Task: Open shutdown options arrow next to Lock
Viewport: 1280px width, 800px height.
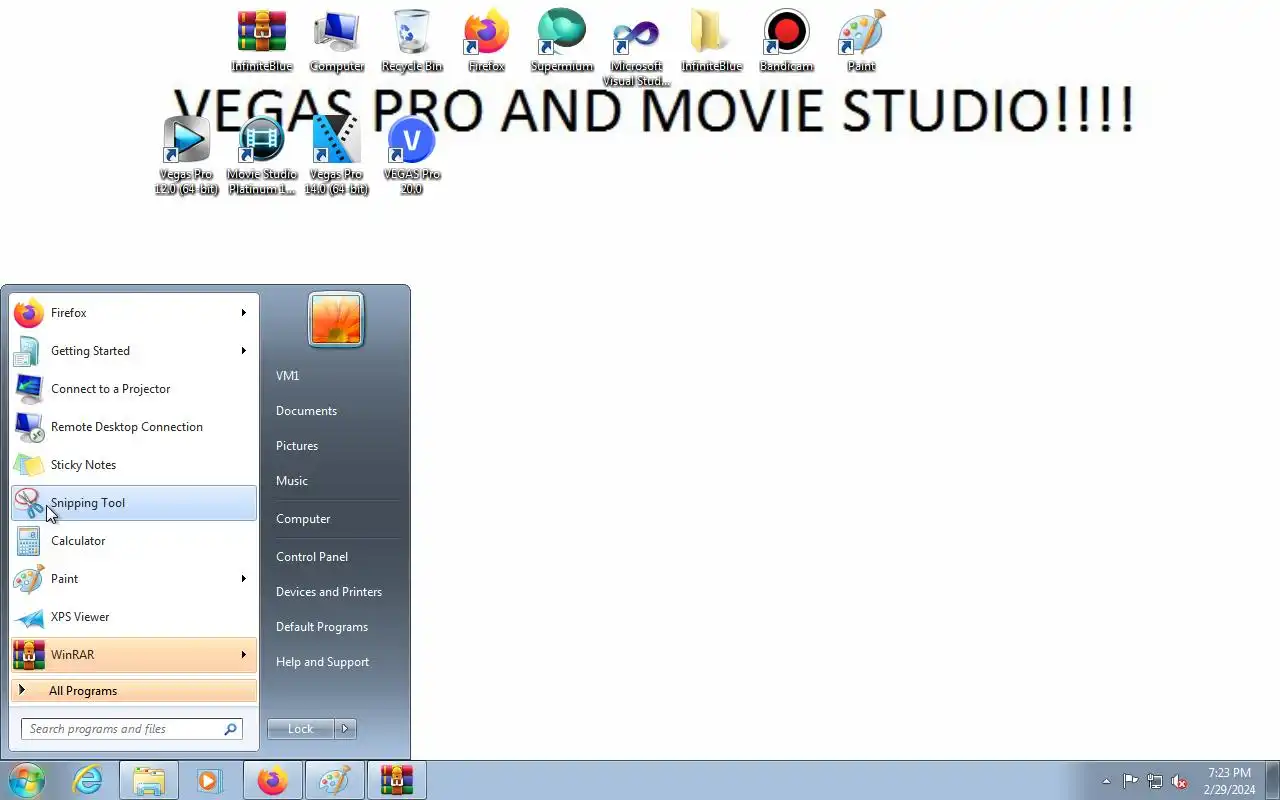Action: click(x=345, y=729)
